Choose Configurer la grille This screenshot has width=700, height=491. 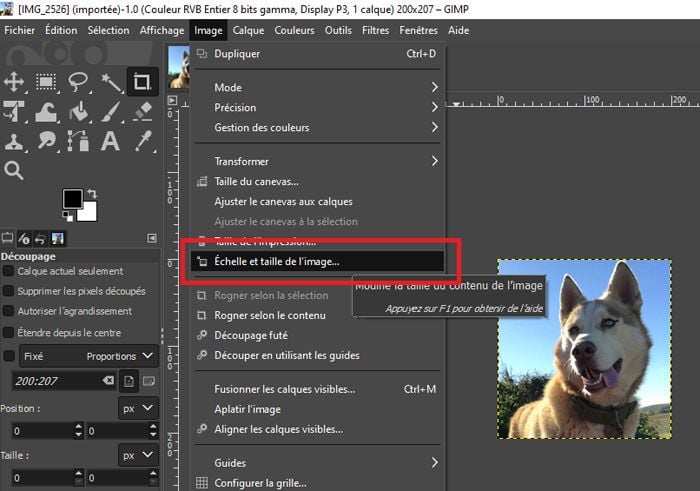318,483
